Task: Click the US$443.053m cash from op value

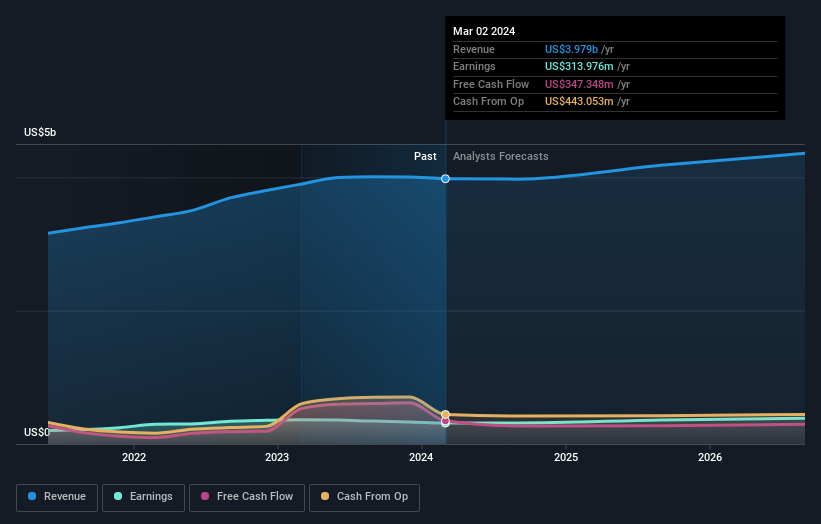Action: [579, 102]
